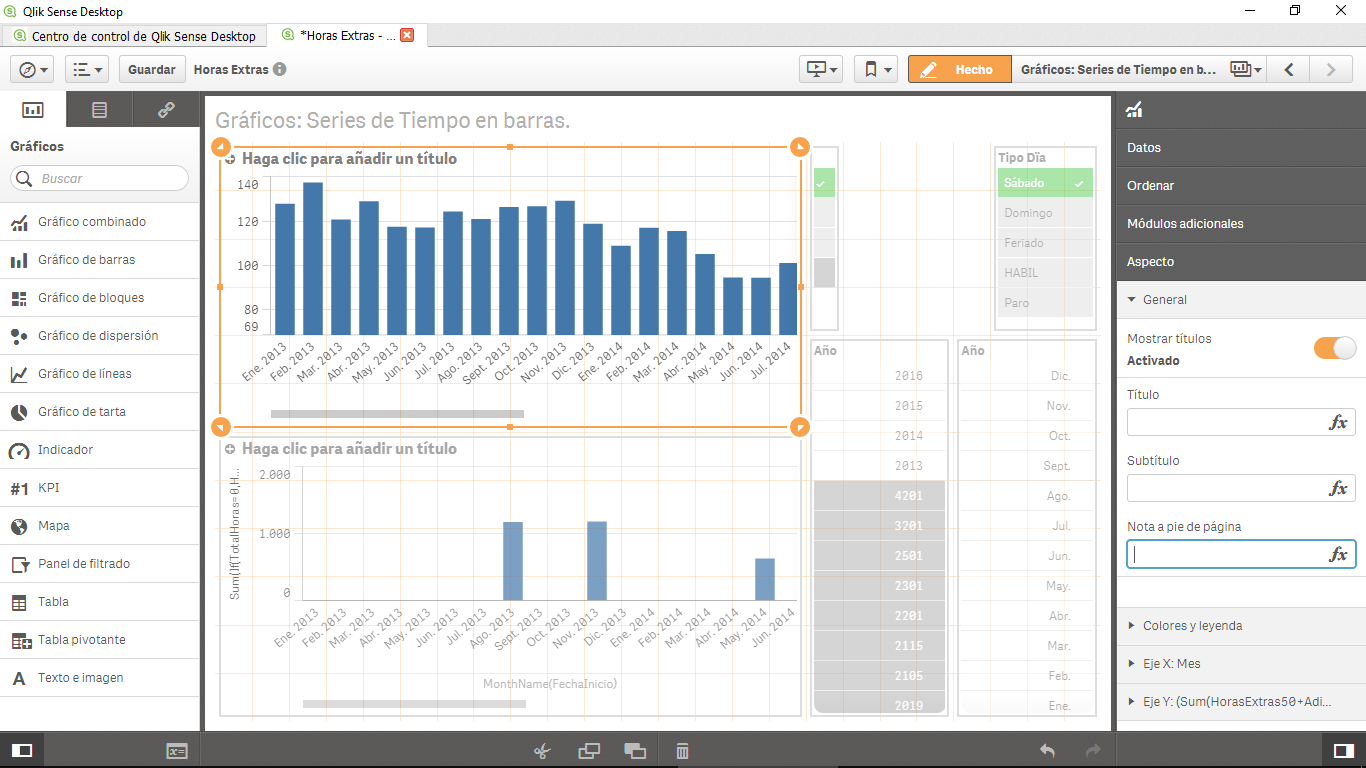Collapse the General subsection

click(x=1241, y=300)
